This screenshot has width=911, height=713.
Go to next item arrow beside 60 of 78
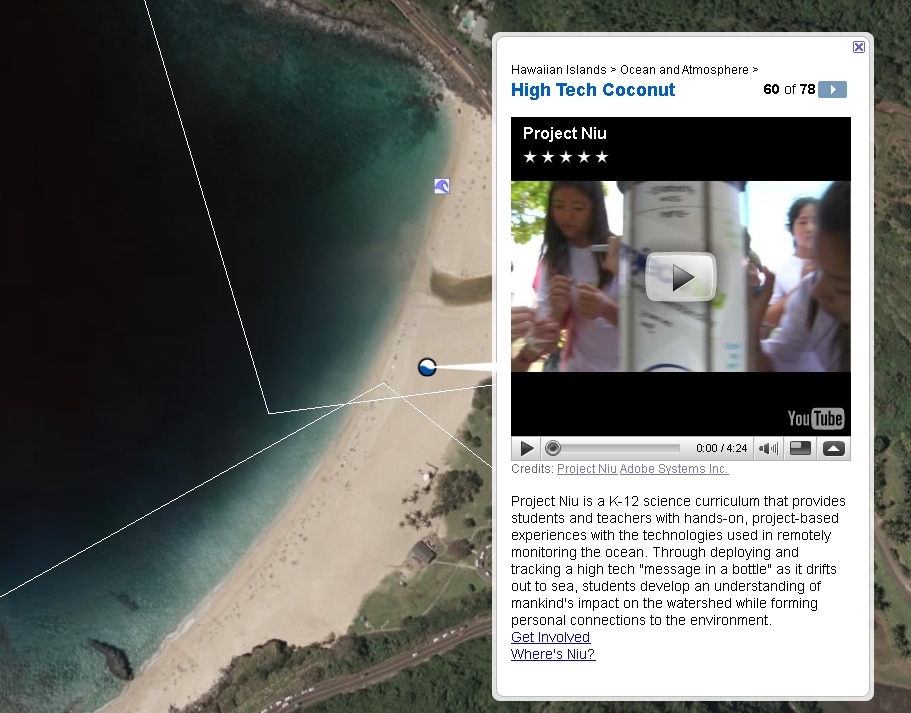click(x=833, y=89)
